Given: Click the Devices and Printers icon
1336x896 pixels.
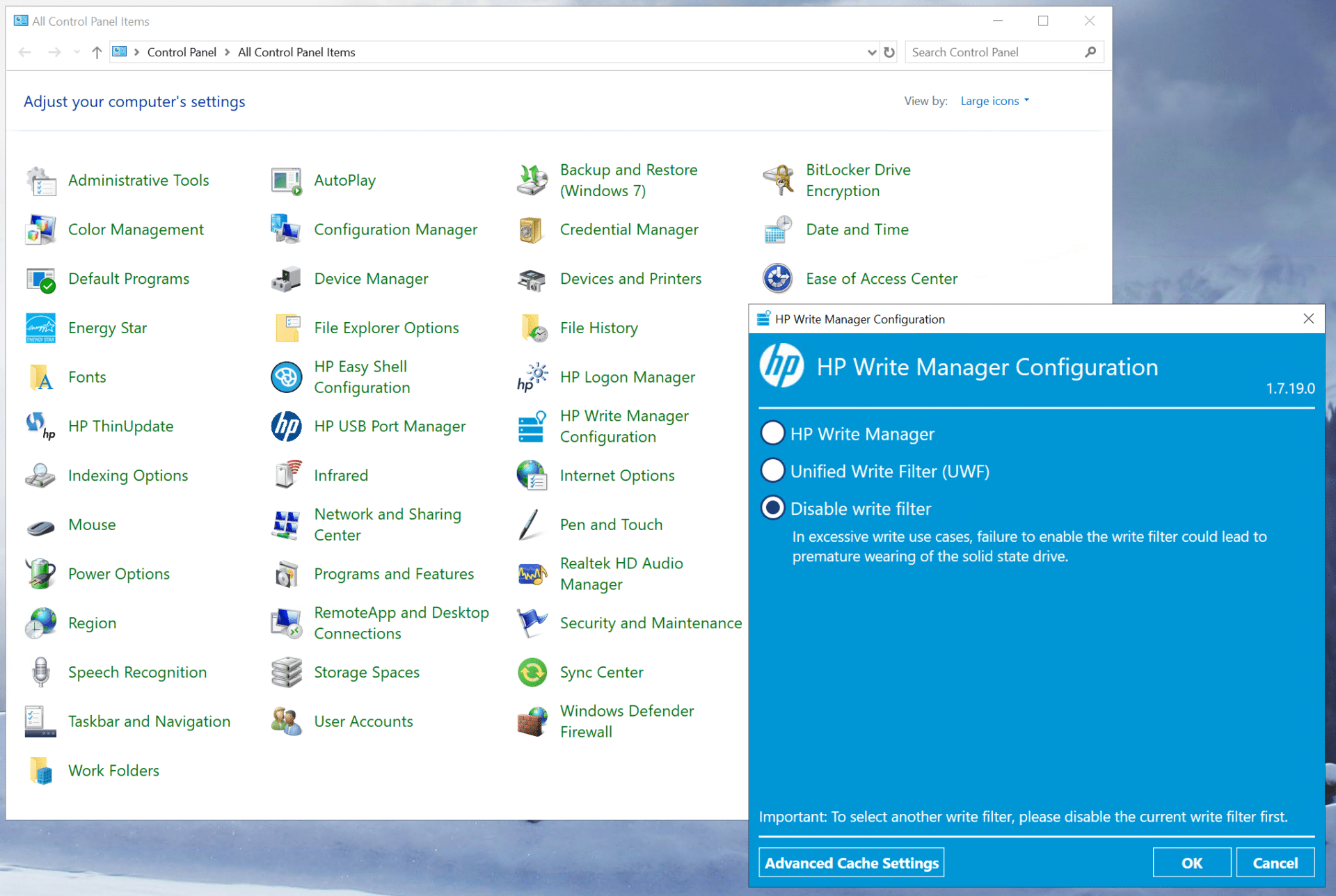Looking at the screenshot, I should 532,280.
